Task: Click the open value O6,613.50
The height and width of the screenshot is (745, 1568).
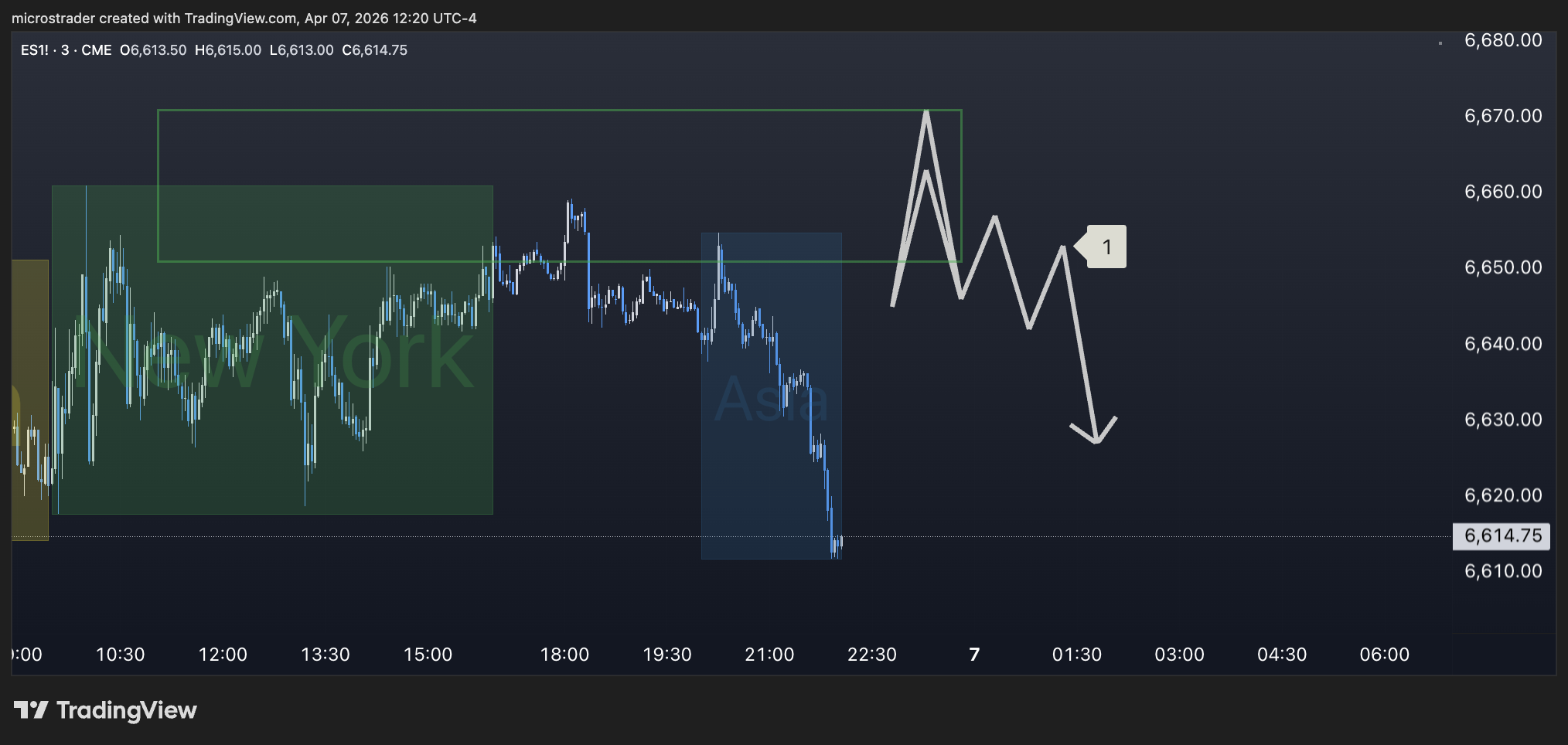Action: [x=153, y=50]
